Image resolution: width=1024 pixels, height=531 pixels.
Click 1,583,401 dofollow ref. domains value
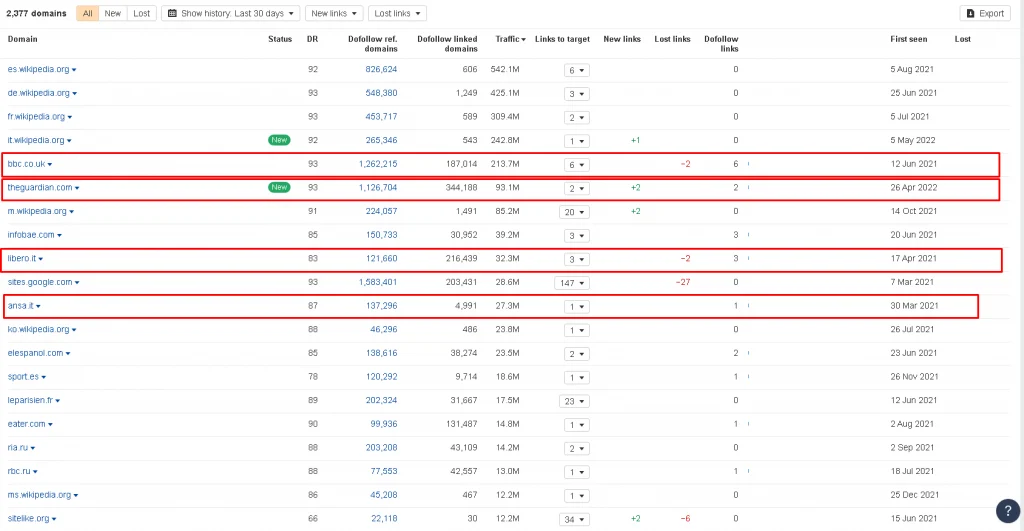pyautogui.click(x=377, y=282)
